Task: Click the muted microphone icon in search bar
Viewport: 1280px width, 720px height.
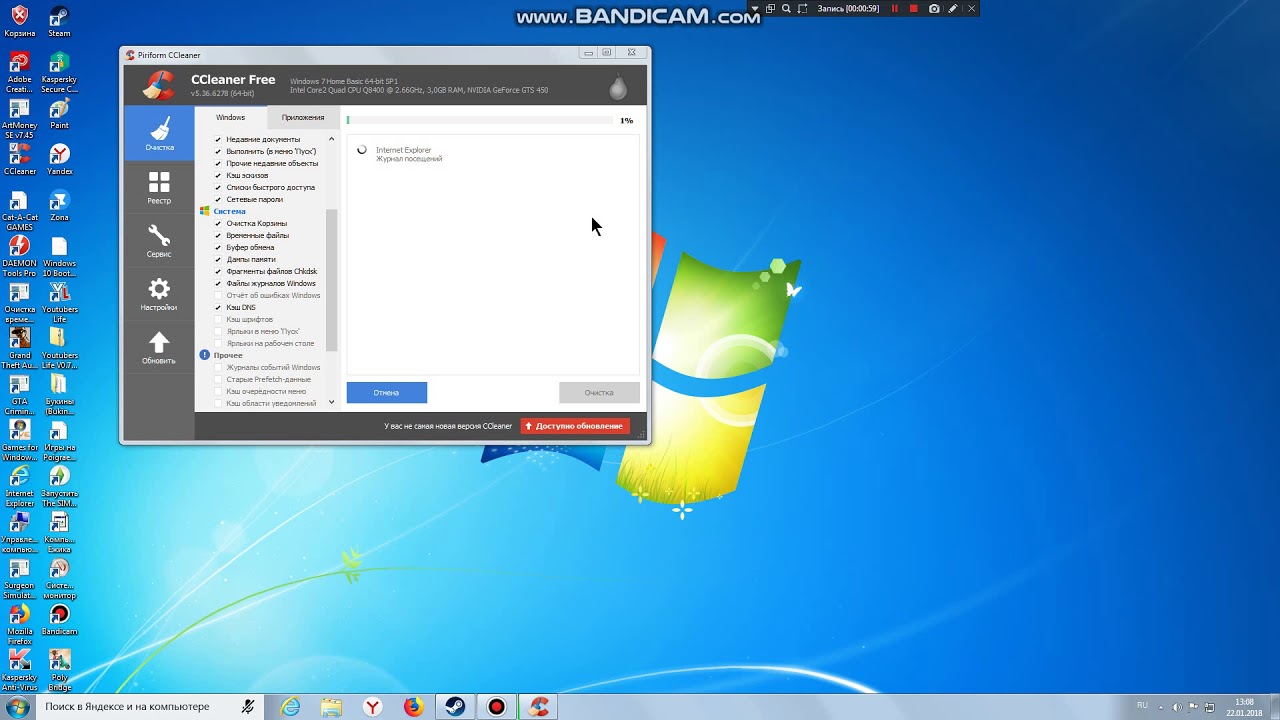Action: click(248, 707)
